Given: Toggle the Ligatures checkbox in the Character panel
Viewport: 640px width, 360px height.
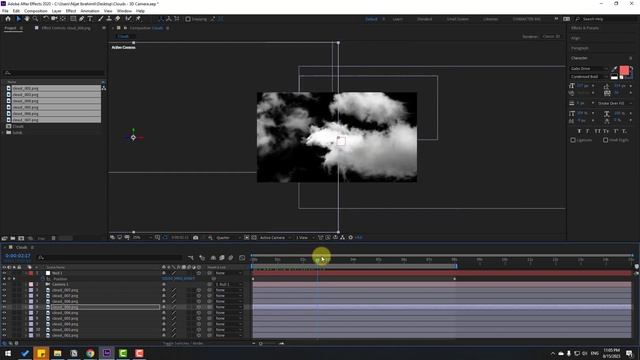Looking at the screenshot, I should click(573, 140).
